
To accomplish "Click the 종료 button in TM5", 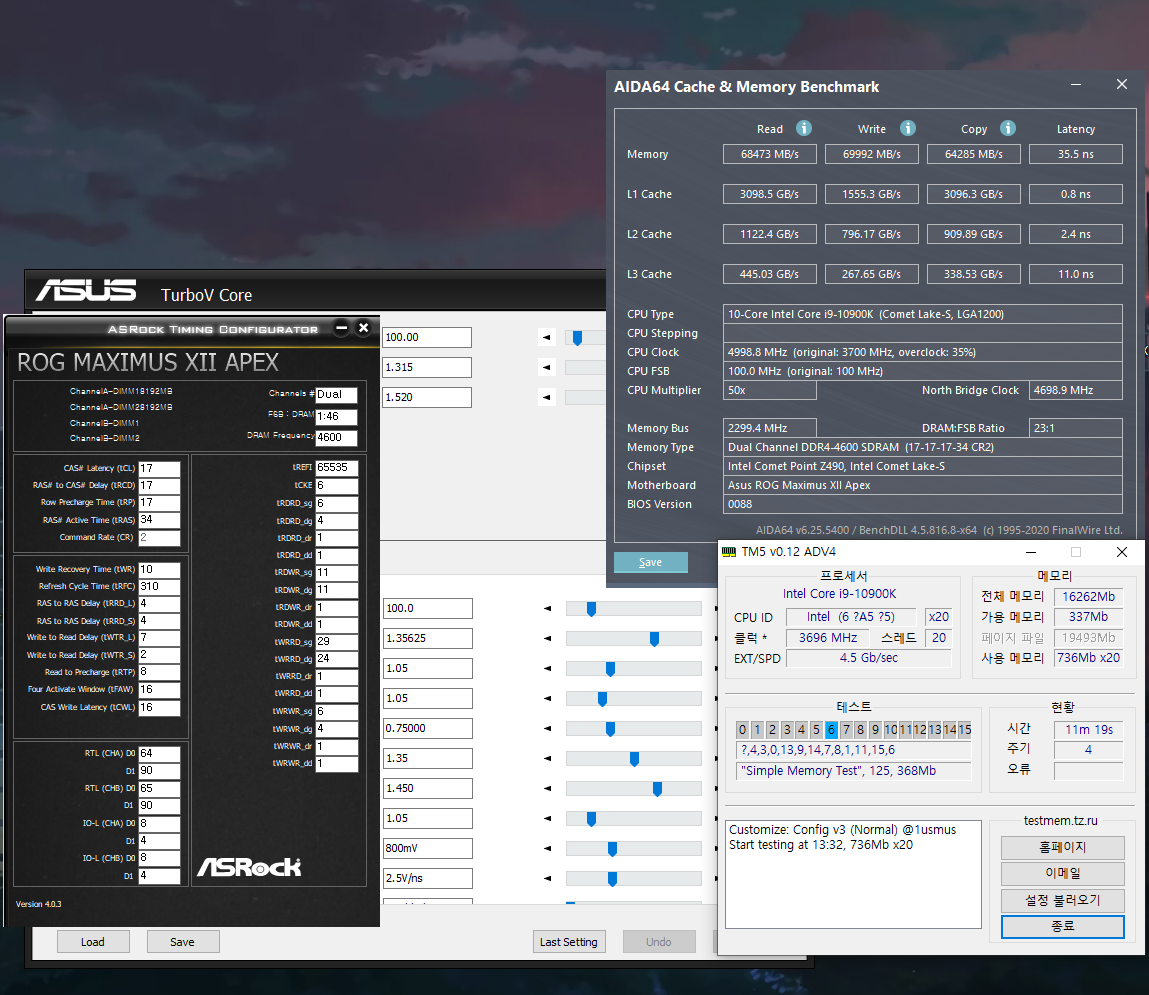I will point(1063,926).
